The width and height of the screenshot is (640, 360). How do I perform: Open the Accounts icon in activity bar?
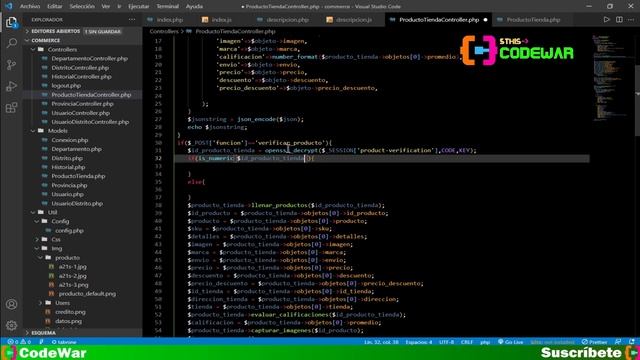pos(11,304)
